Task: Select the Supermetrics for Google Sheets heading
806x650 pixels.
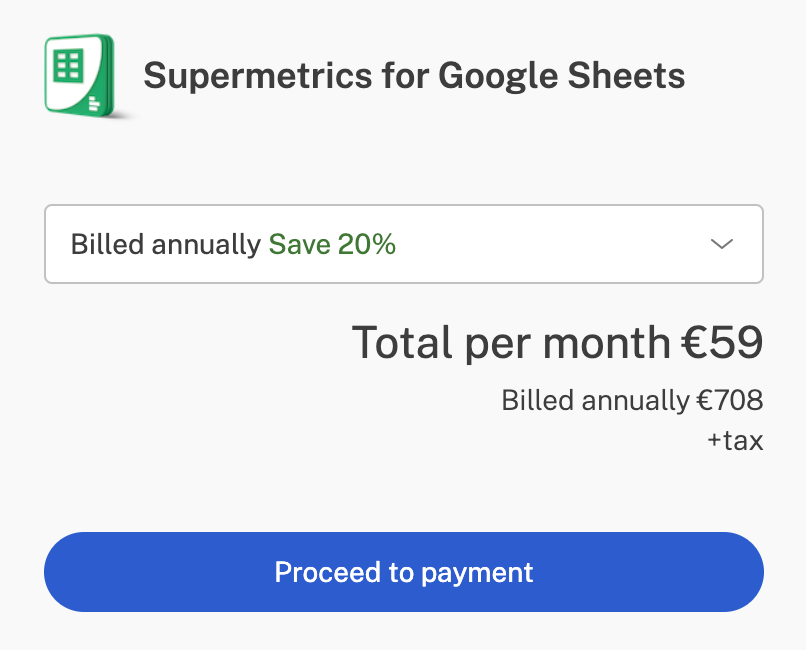Action: pyautogui.click(x=414, y=76)
